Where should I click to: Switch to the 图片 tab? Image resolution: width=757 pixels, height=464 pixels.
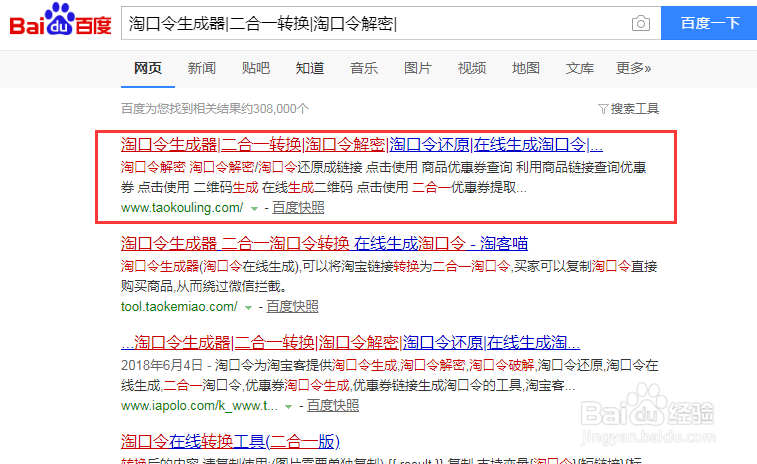pyautogui.click(x=418, y=68)
